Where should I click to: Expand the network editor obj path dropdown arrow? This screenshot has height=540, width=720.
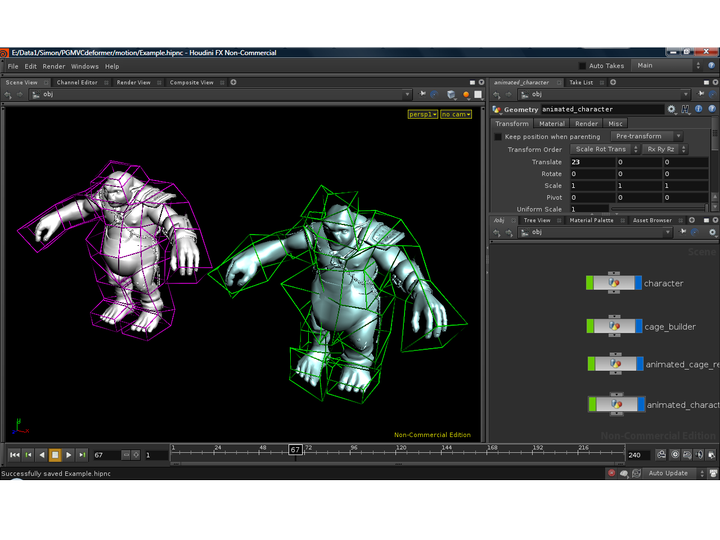(668, 233)
